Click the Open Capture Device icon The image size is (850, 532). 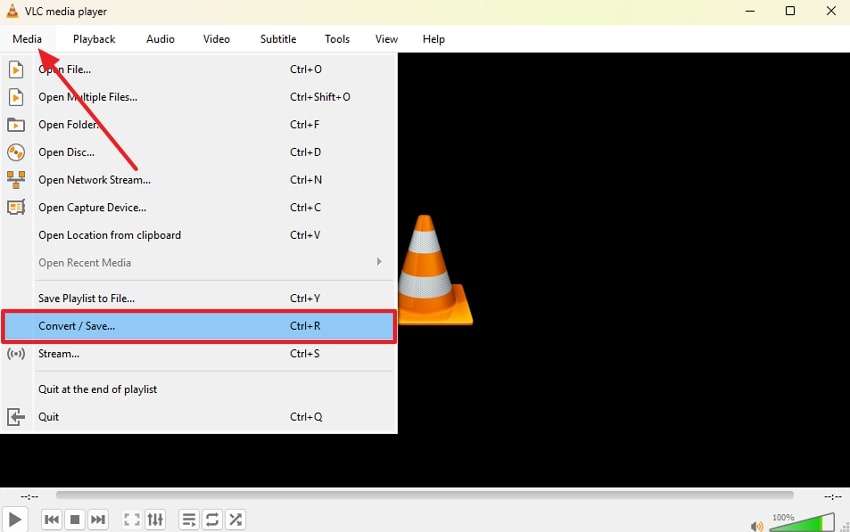click(x=16, y=208)
